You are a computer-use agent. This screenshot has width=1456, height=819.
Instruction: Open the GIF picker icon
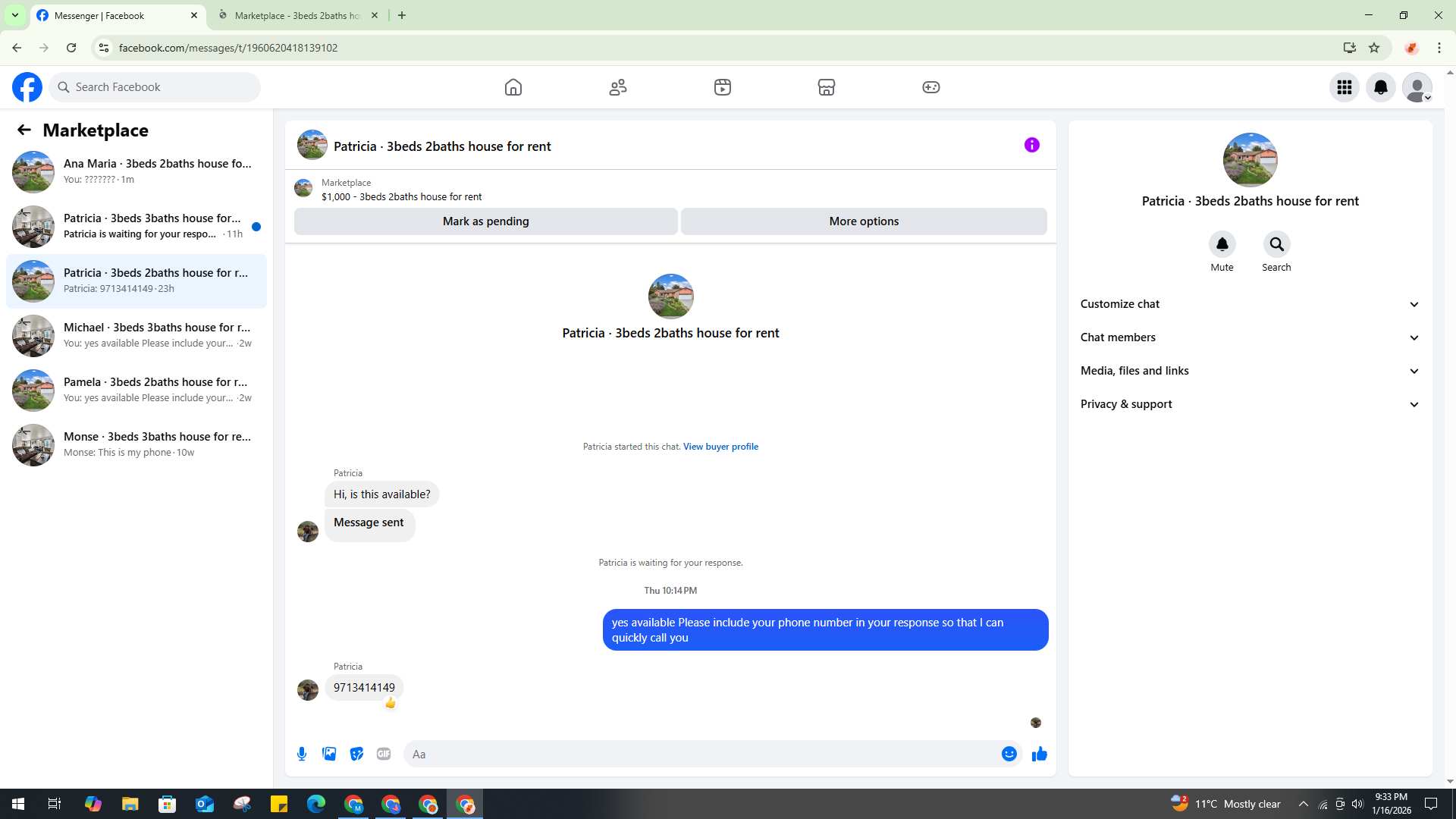pos(384,754)
